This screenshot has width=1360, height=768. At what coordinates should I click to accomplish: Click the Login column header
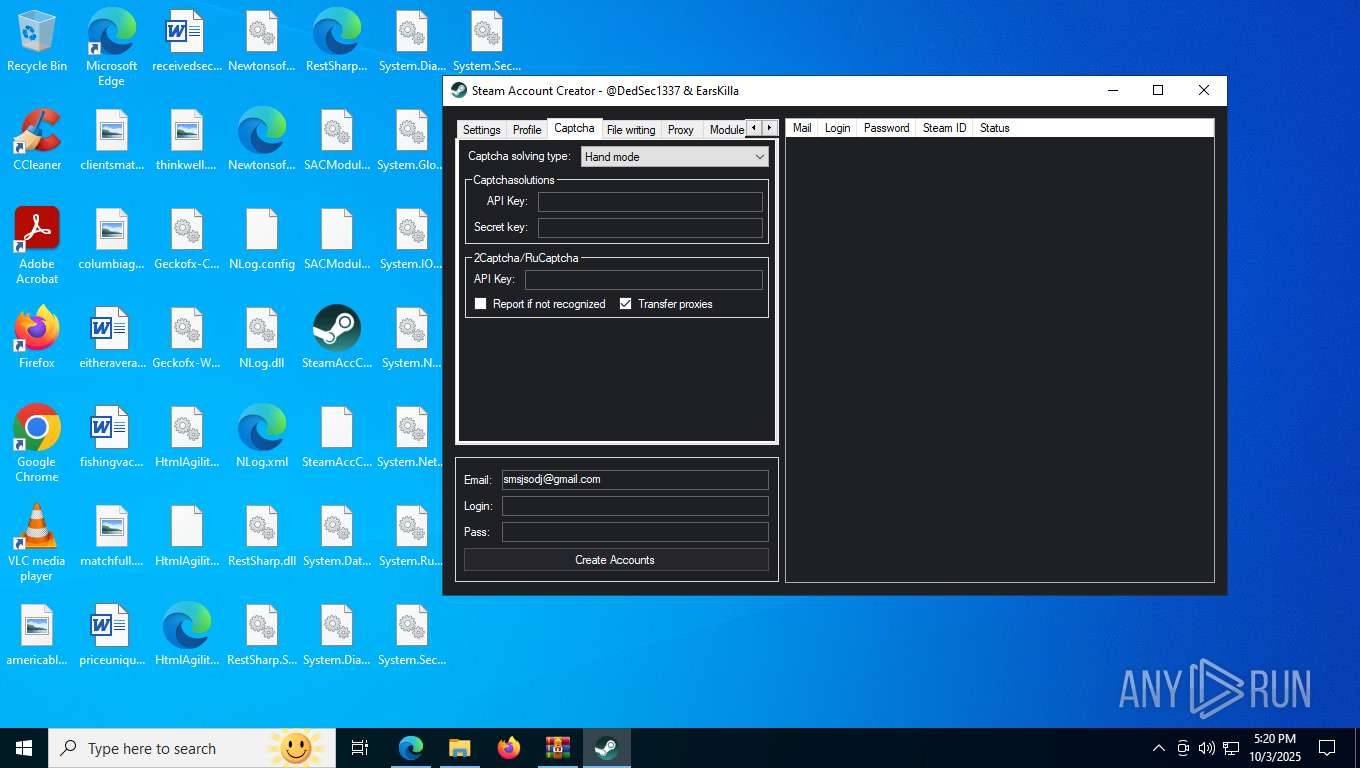[837, 128]
